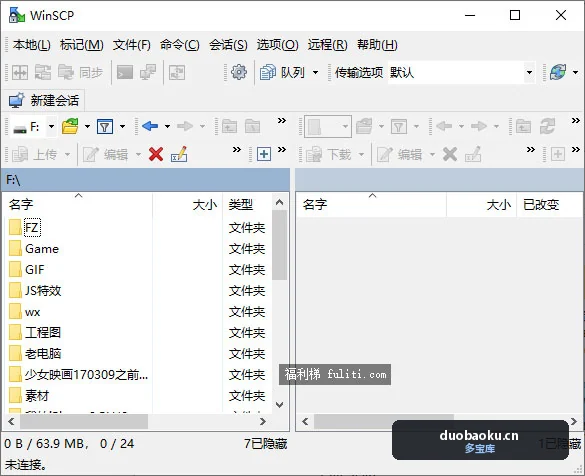585x476 pixels.
Task: Open local directory folder icon
Action: pyautogui.click(x=70, y=126)
